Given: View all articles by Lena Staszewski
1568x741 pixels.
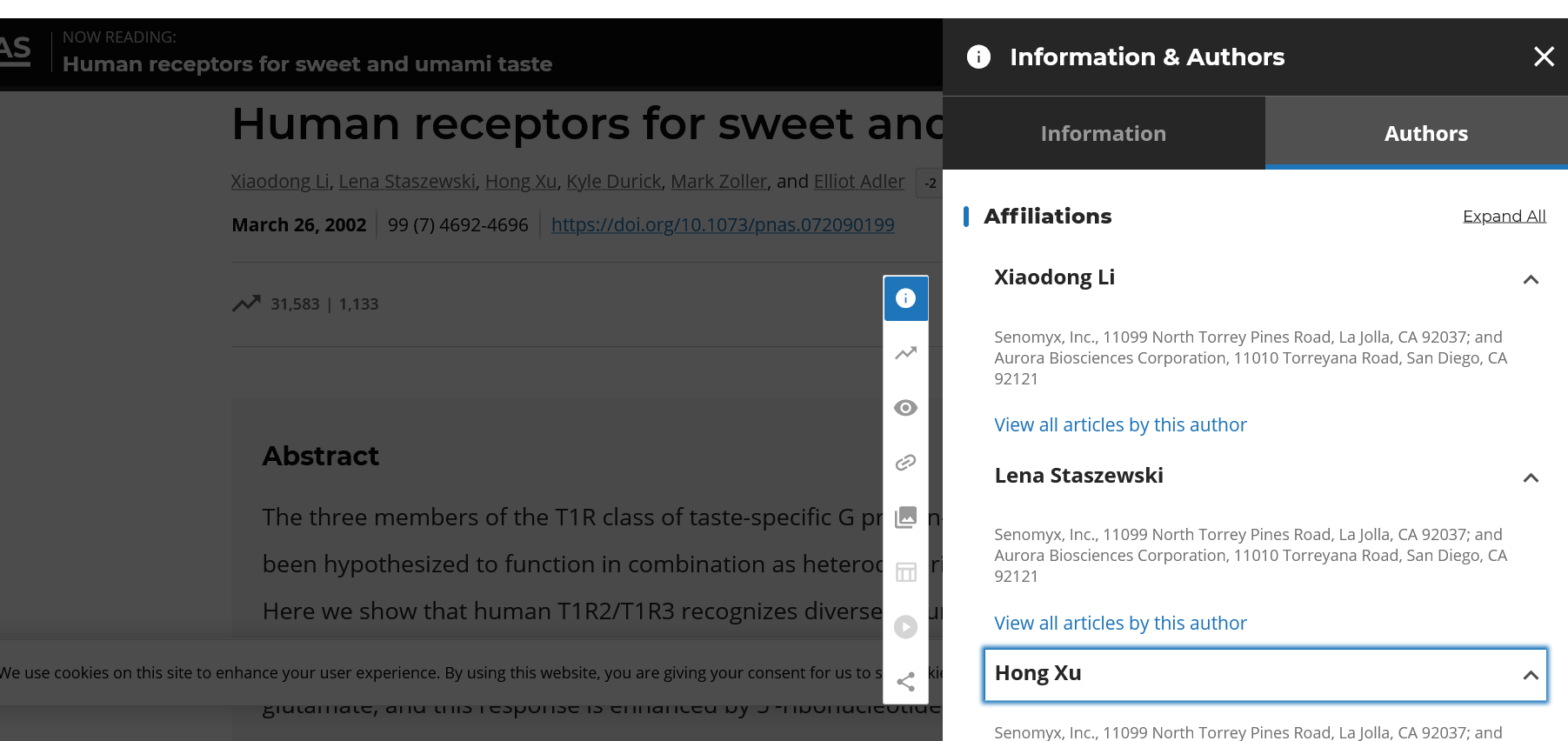Looking at the screenshot, I should (x=1120, y=623).
